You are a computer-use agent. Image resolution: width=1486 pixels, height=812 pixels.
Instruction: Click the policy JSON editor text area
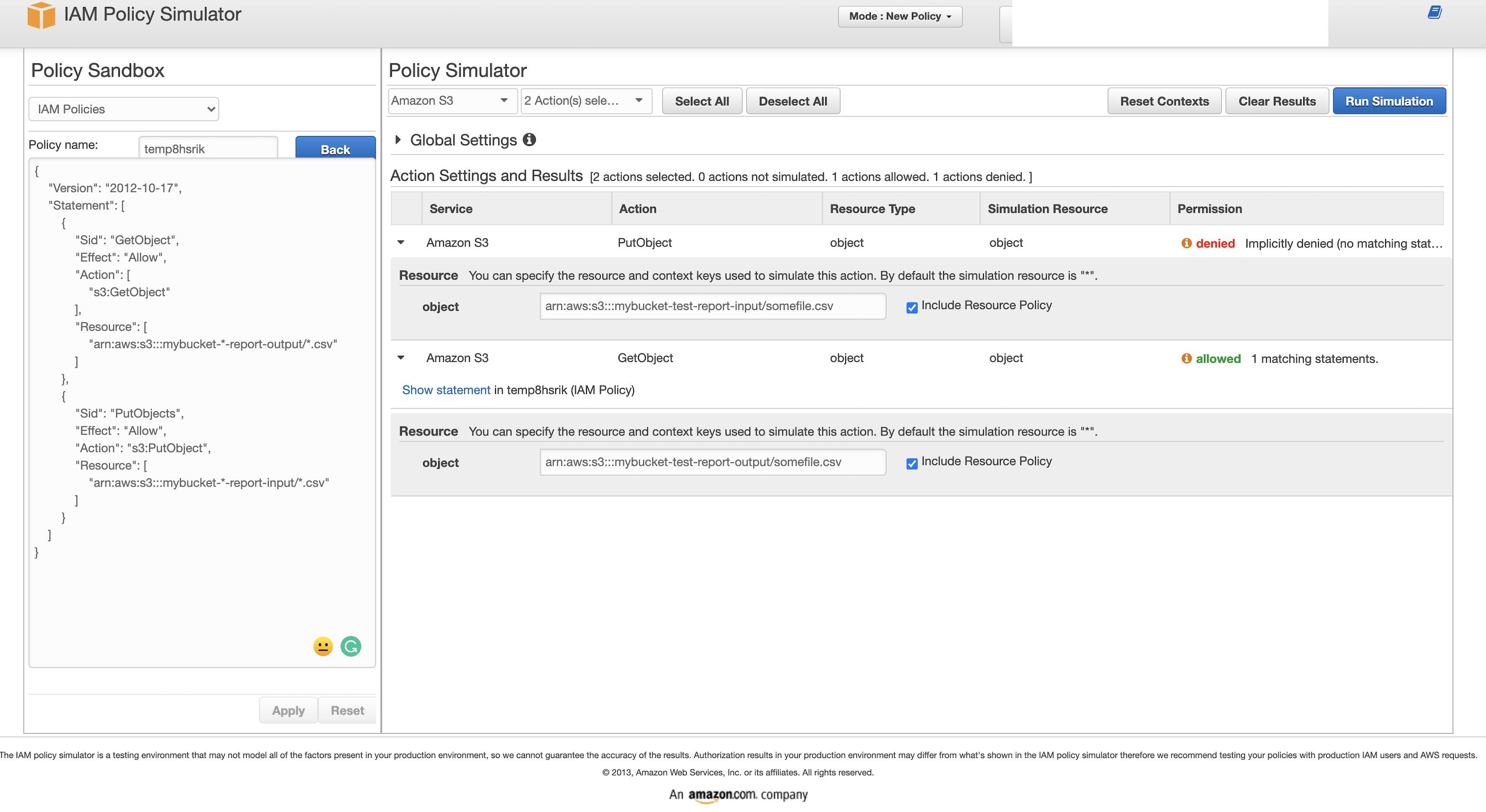pyautogui.click(x=202, y=413)
